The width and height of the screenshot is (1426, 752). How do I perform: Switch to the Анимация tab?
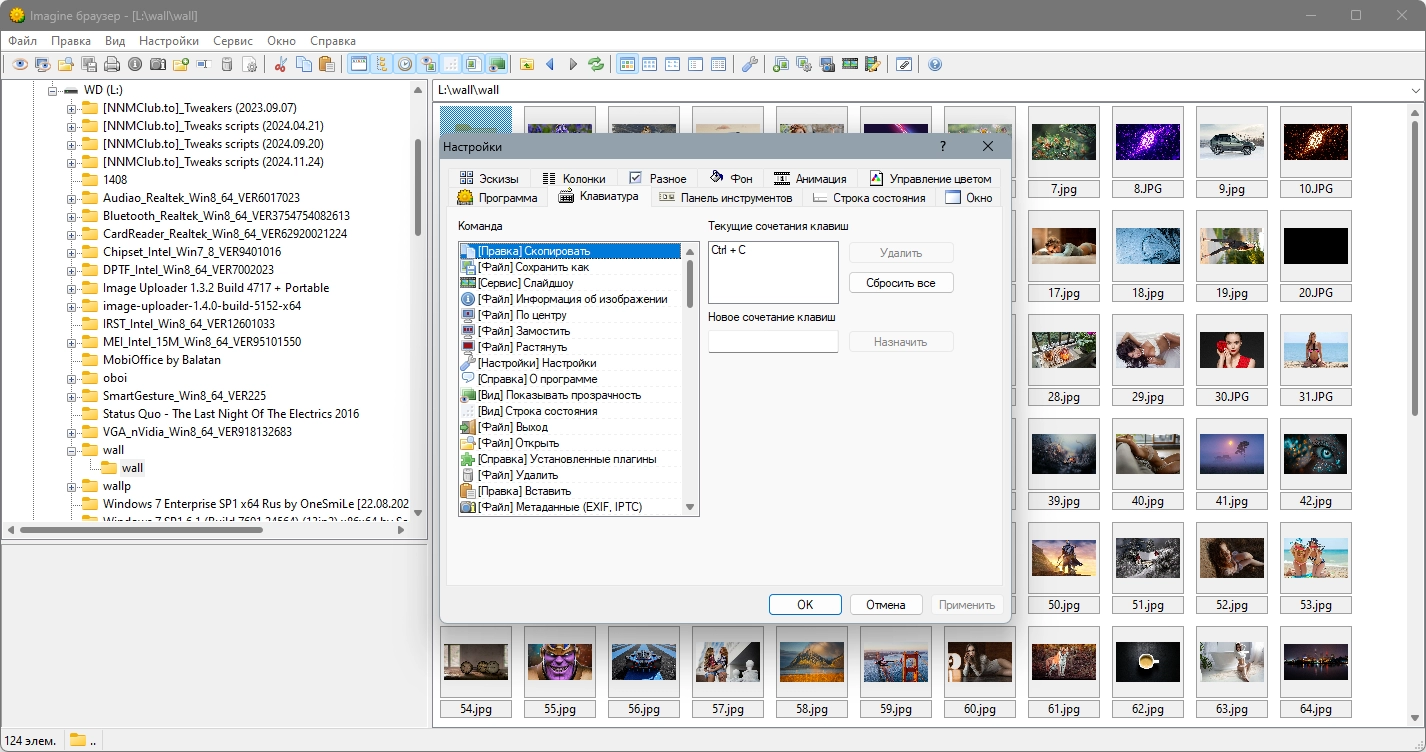tap(811, 178)
